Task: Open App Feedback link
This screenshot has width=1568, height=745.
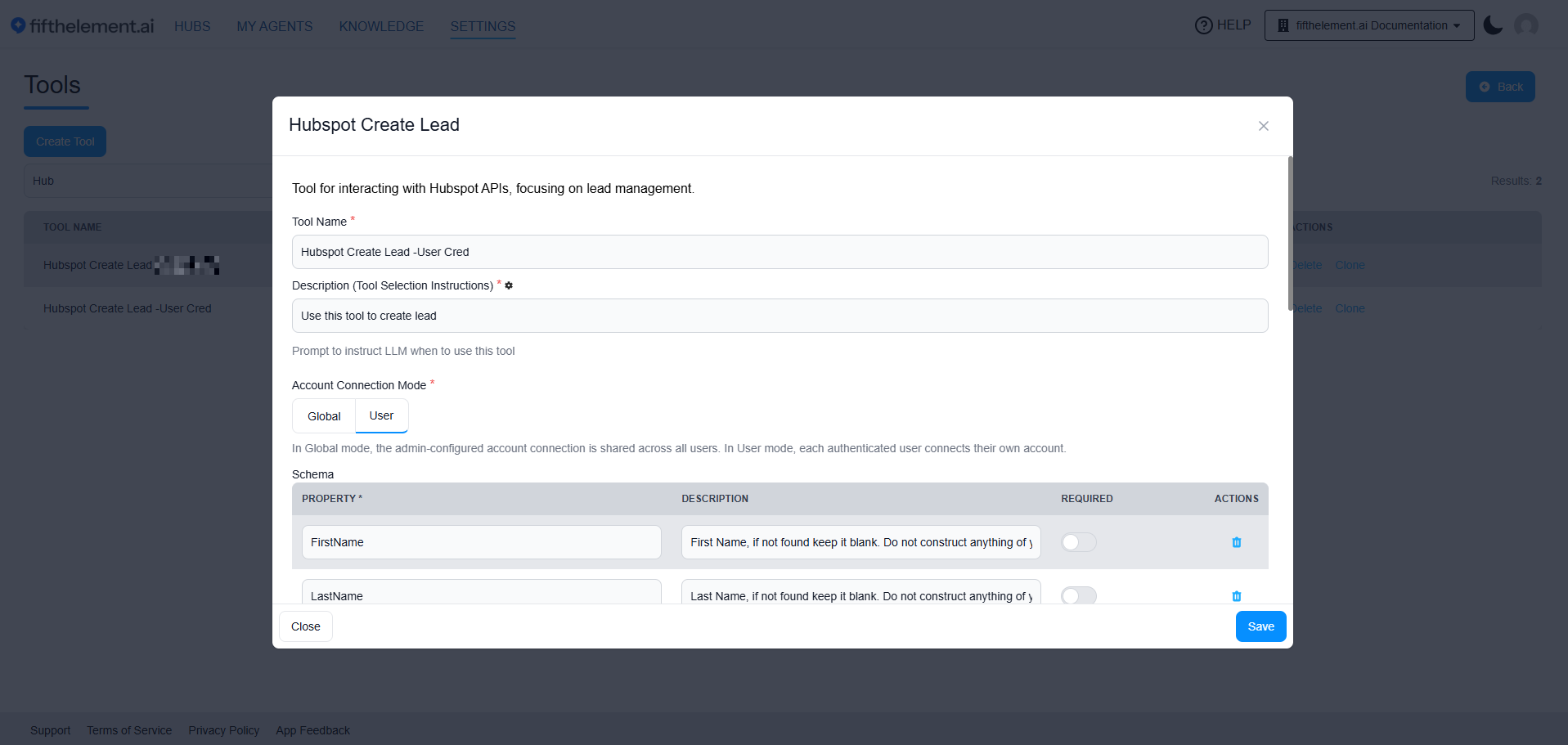Action: coord(313,730)
